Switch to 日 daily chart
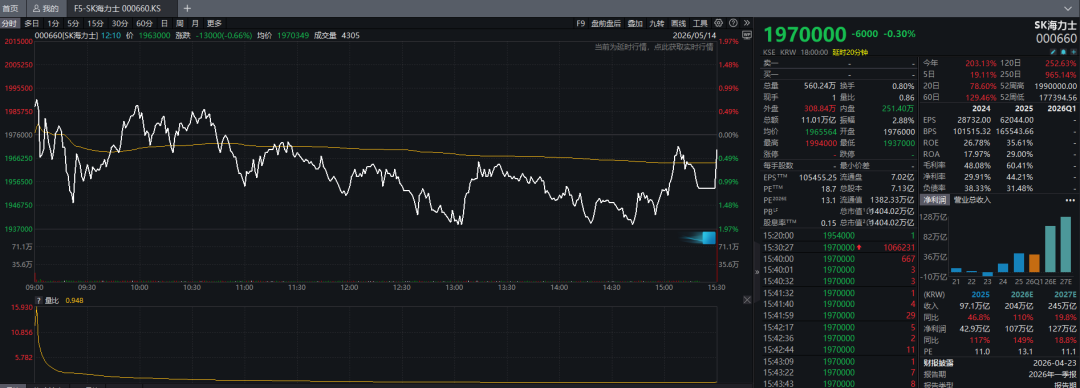 click(x=164, y=23)
